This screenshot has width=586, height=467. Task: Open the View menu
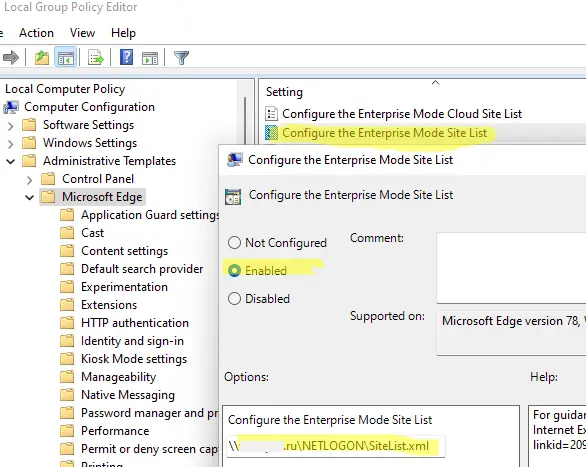(x=82, y=33)
